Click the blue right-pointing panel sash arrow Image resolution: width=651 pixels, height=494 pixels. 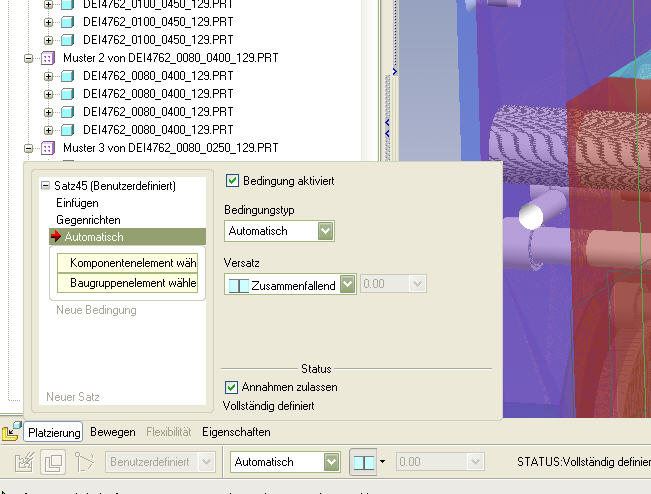(x=394, y=72)
